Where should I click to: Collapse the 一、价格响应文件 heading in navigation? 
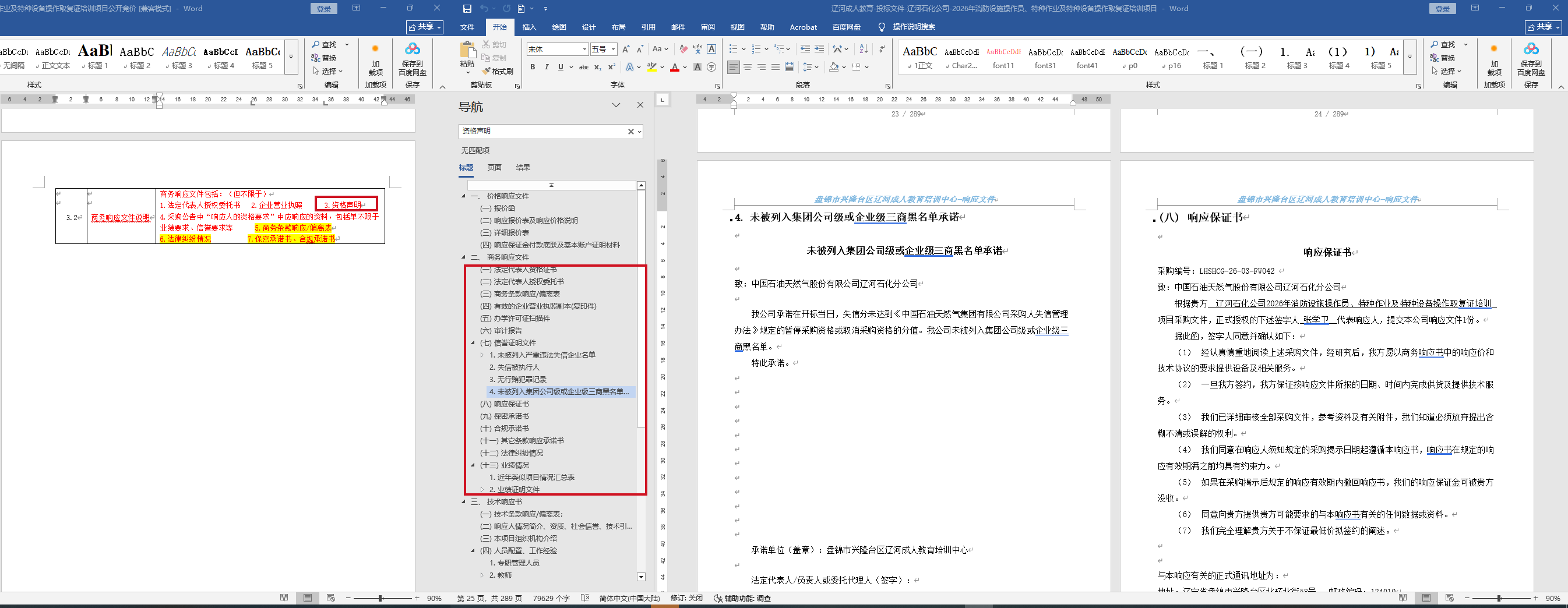click(463, 196)
